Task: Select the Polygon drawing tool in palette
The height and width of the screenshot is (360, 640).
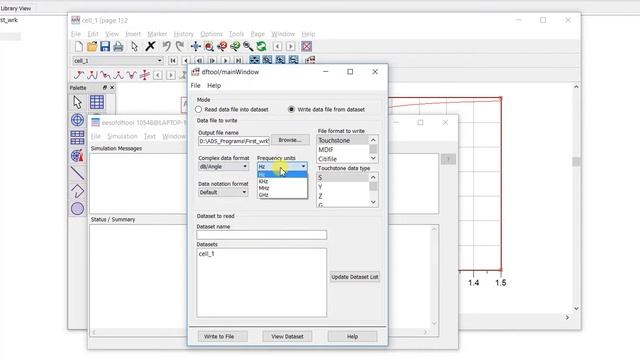Action: pyautogui.click(x=77, y=191)
